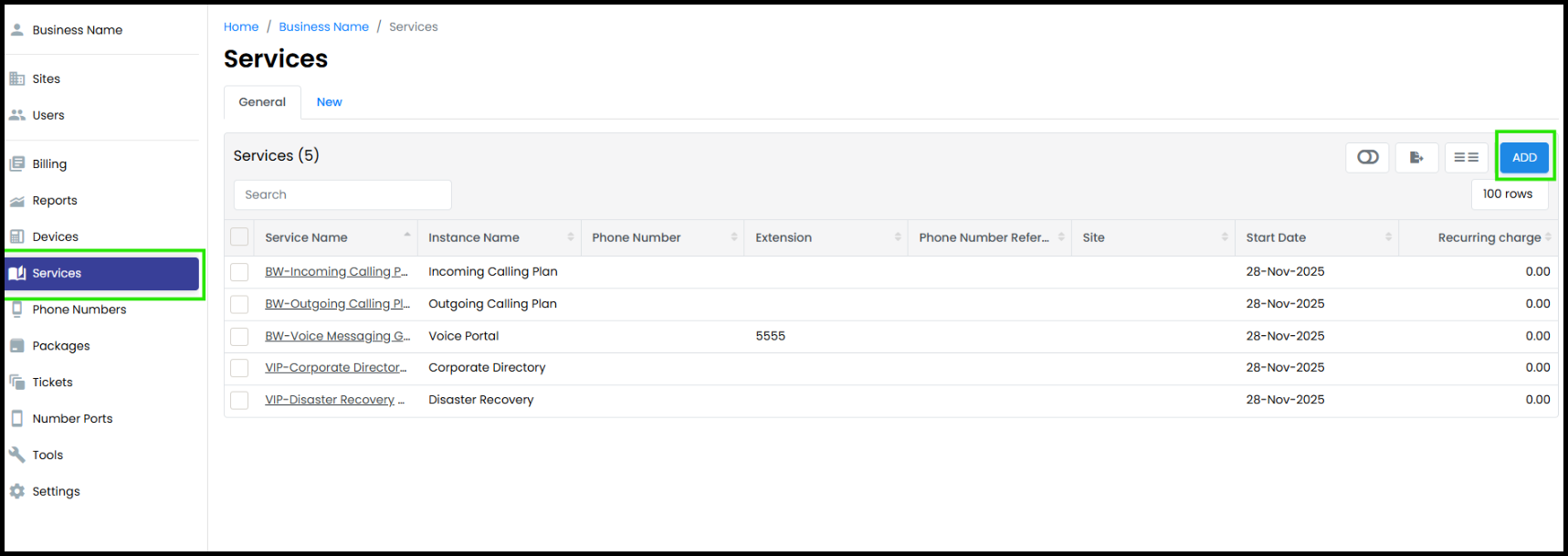This screenshot has width=1568, height=556.
Task: Tick the BW-Voice Messaging row checkbox
Action: 239,336
